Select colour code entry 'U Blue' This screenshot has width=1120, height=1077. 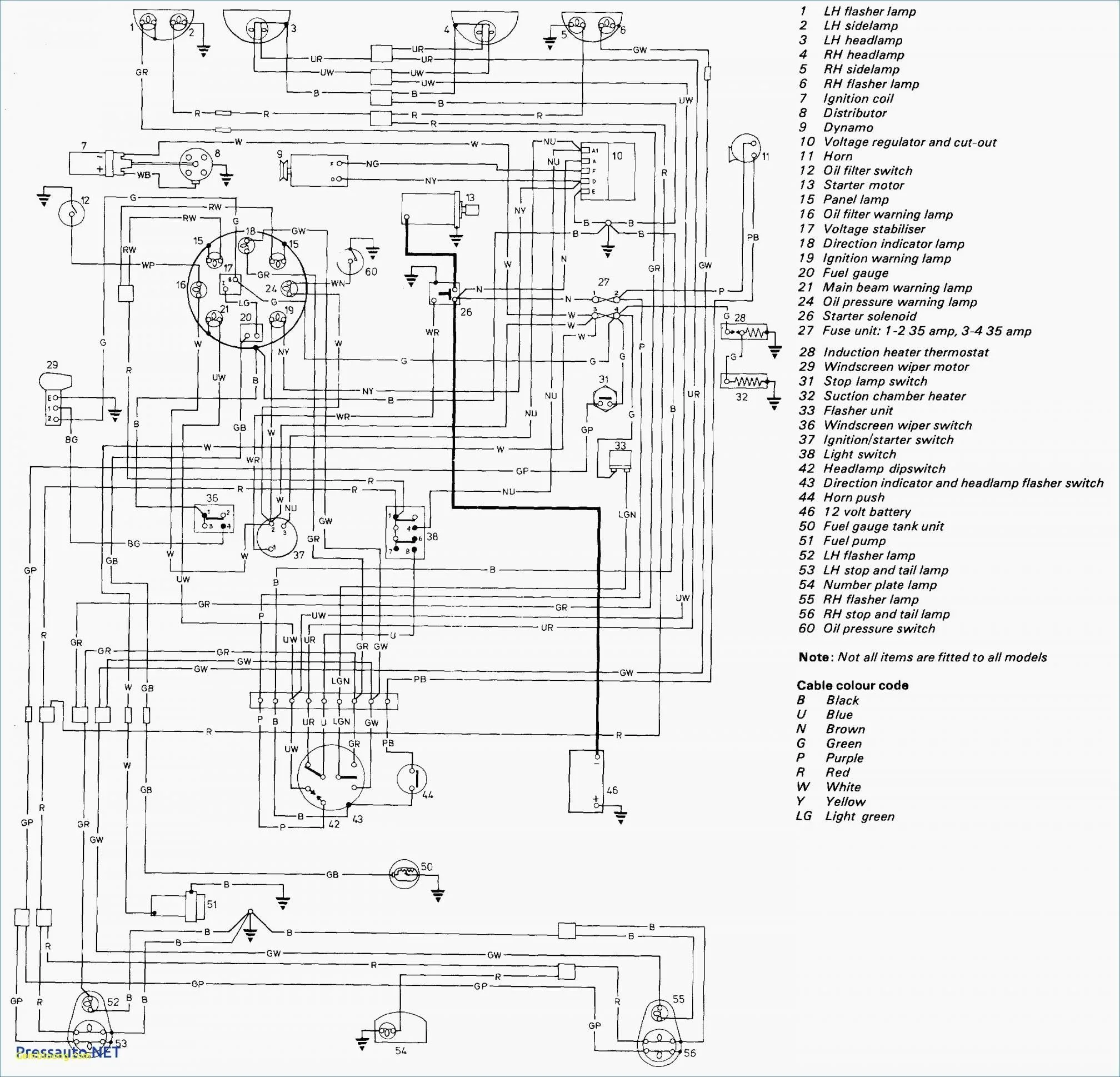[x=824, y=715]
